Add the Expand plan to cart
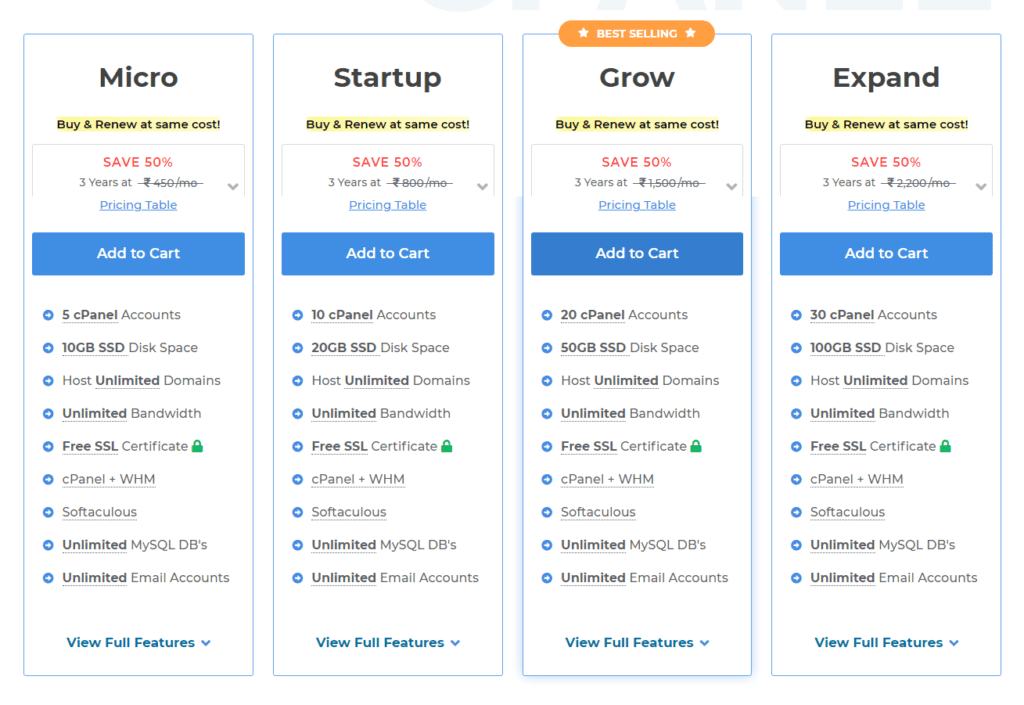Image resolution: width=1024 pixels, height=705 pixels. (886, 253)
